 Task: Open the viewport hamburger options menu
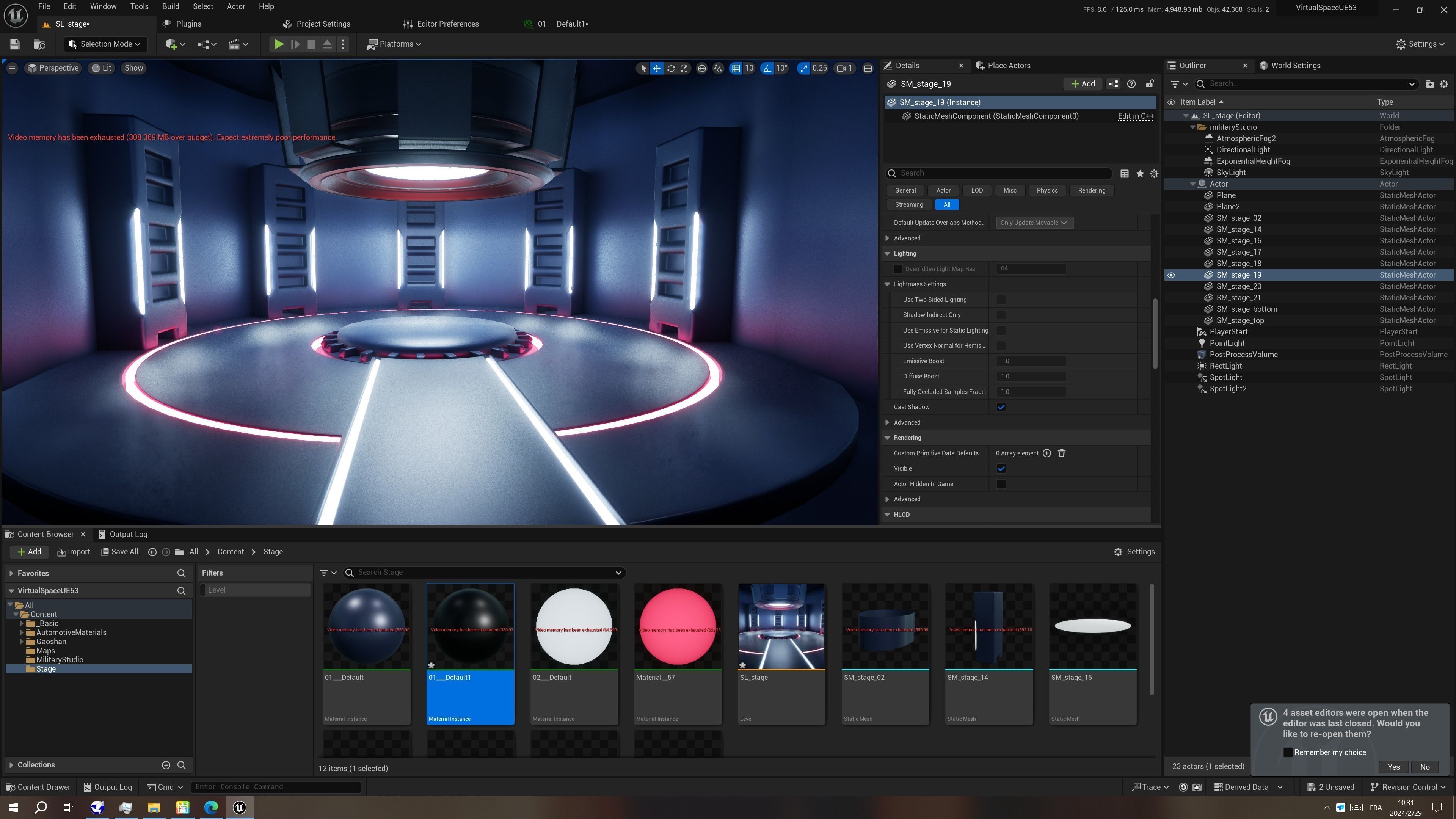tap(12, 68)
